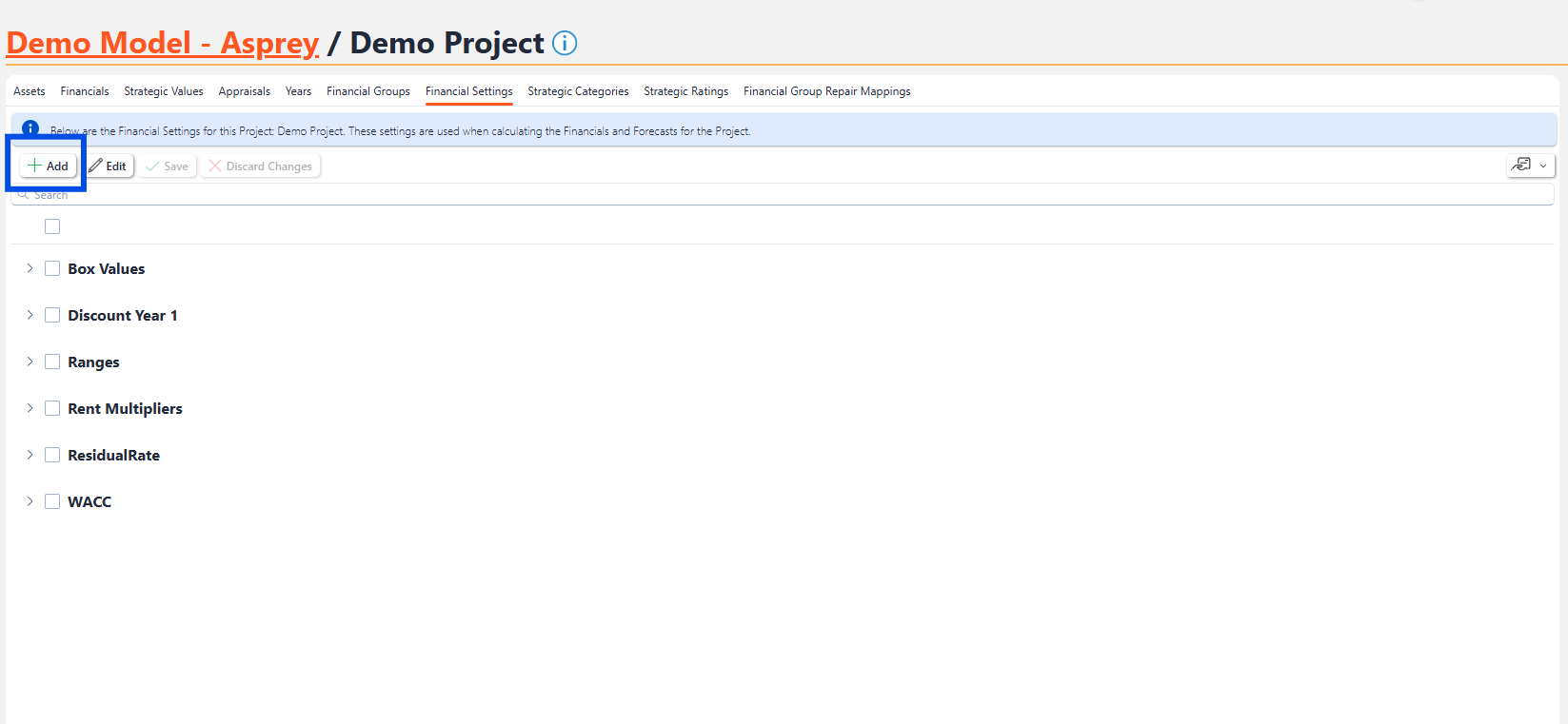
Task: Open the layout options dropdown at right
Action: tap(1530, 166)
